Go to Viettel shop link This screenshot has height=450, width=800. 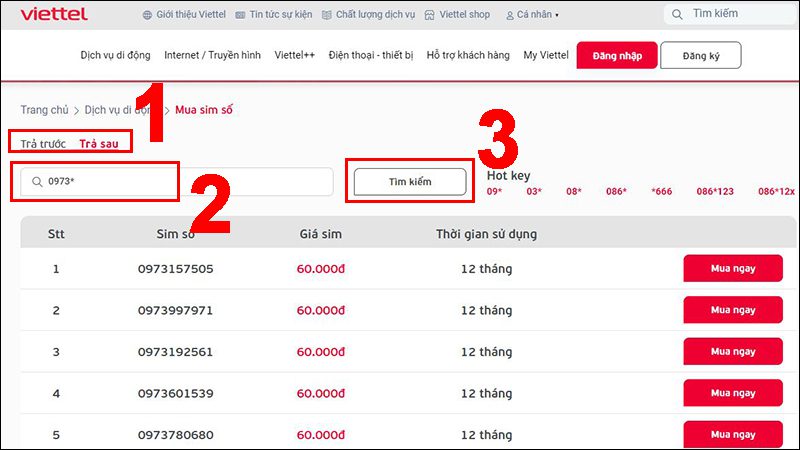465,15
